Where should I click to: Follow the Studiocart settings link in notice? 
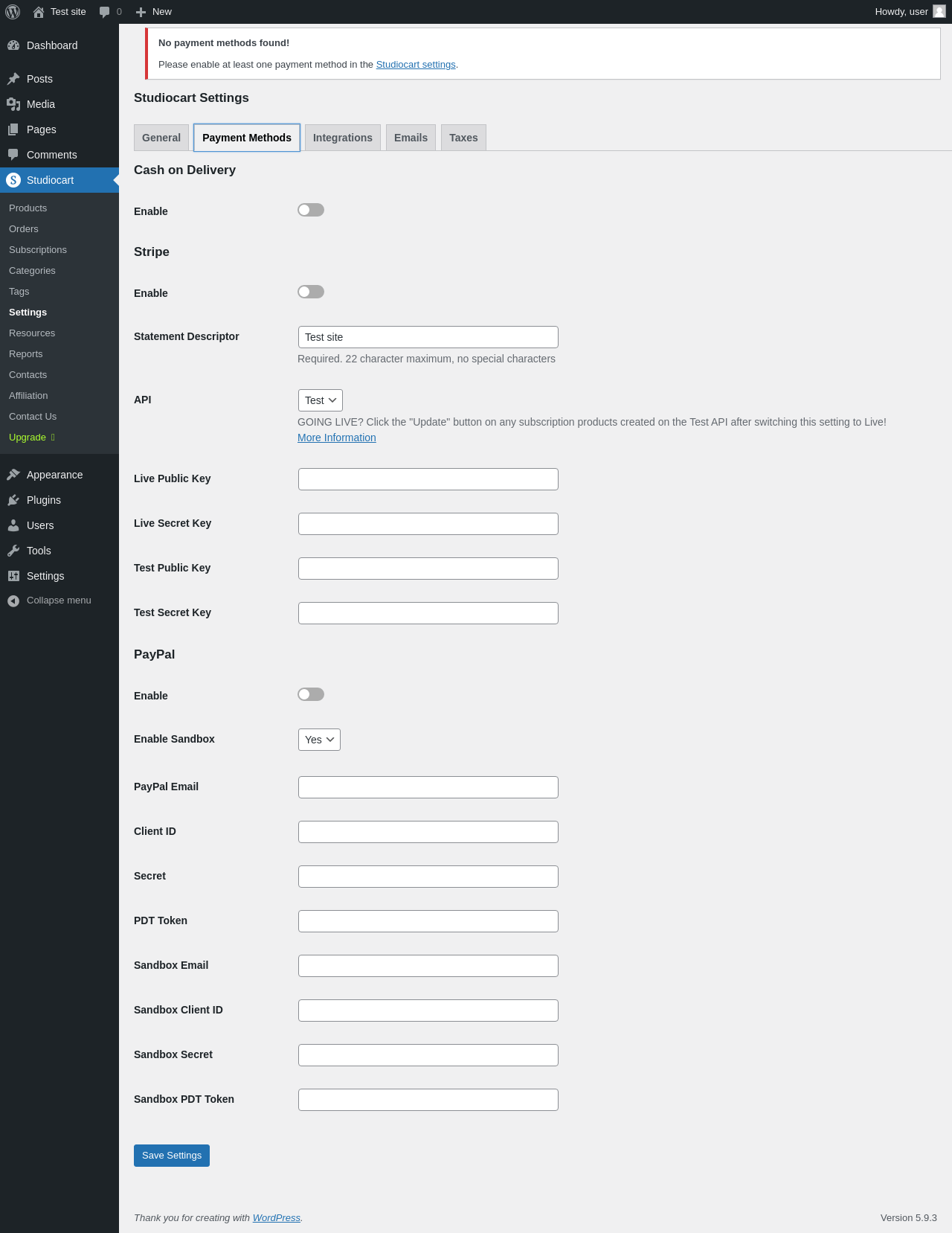pos(416,65)
